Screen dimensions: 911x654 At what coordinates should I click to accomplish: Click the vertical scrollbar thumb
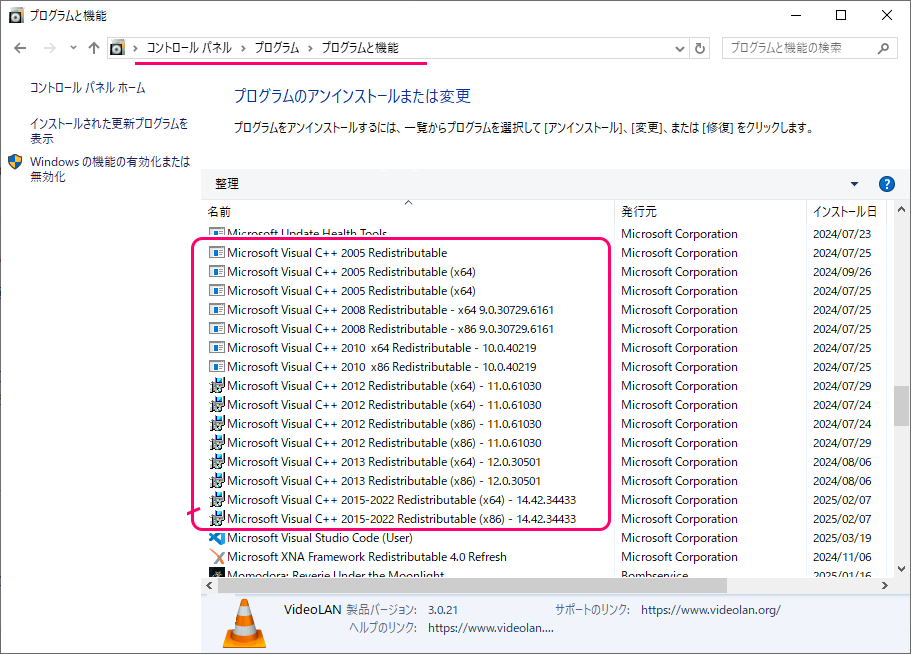pos(901,405)
